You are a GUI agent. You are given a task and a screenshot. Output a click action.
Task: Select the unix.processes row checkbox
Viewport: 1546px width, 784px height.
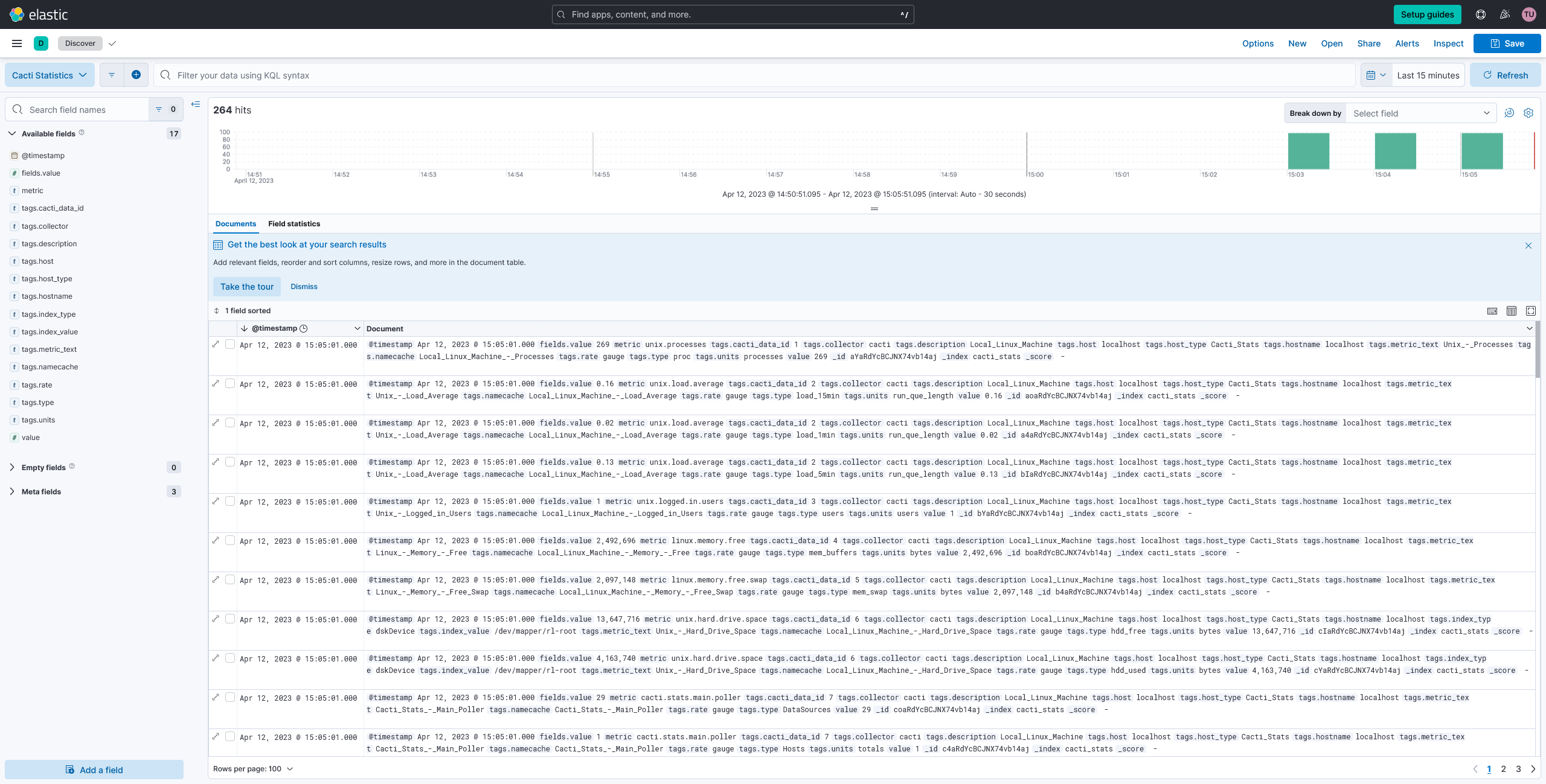(230, 344)
